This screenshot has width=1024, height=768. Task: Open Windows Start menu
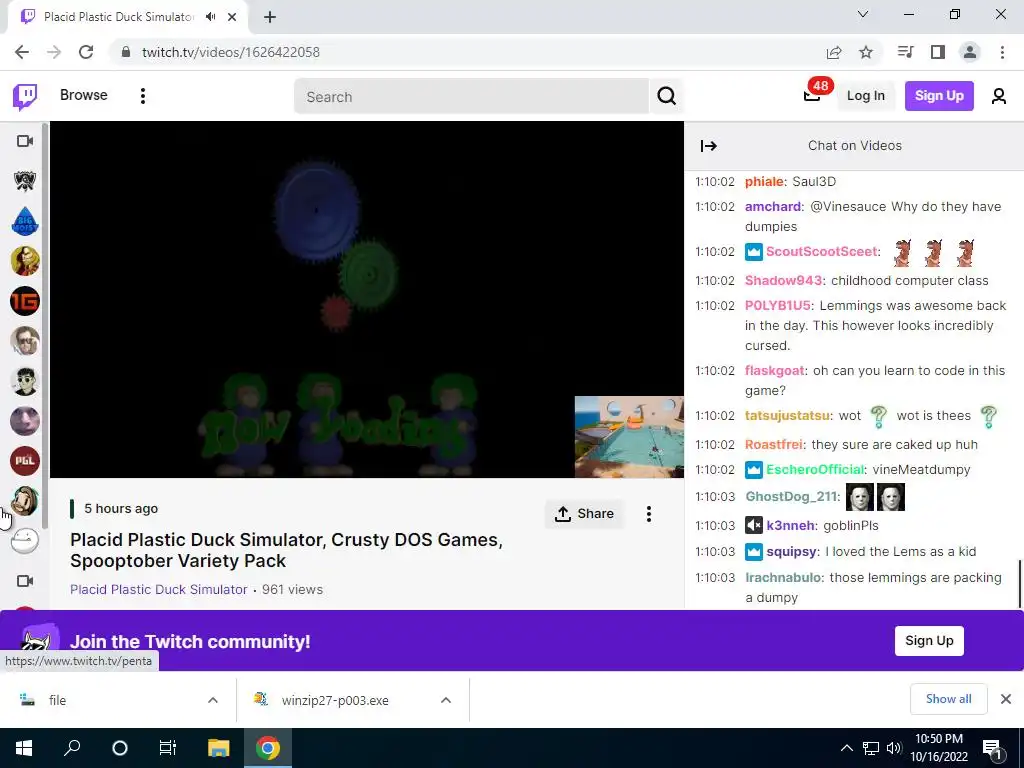coord(24,748)
